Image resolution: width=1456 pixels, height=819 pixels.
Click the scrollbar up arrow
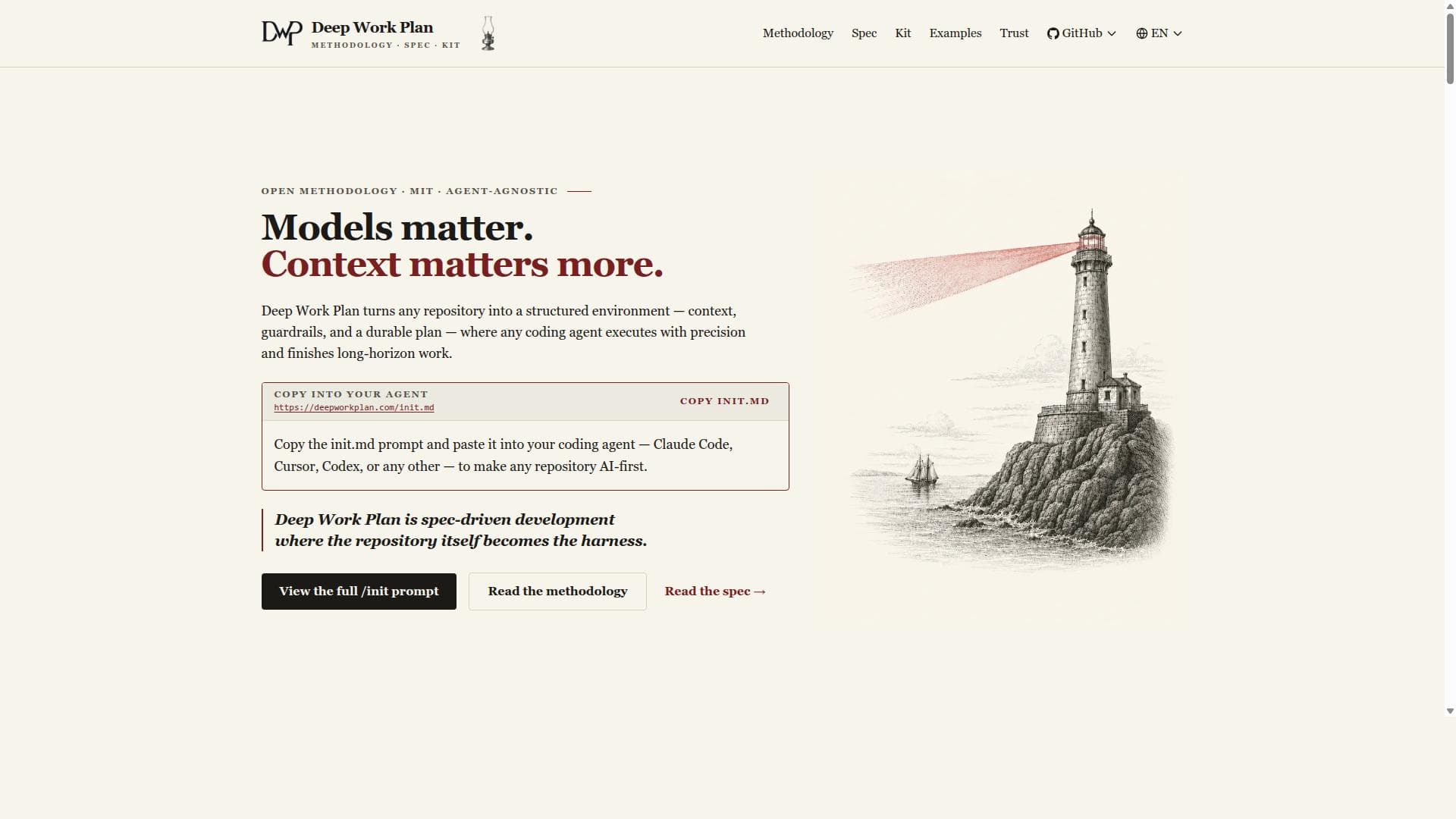click(1450, 5)
